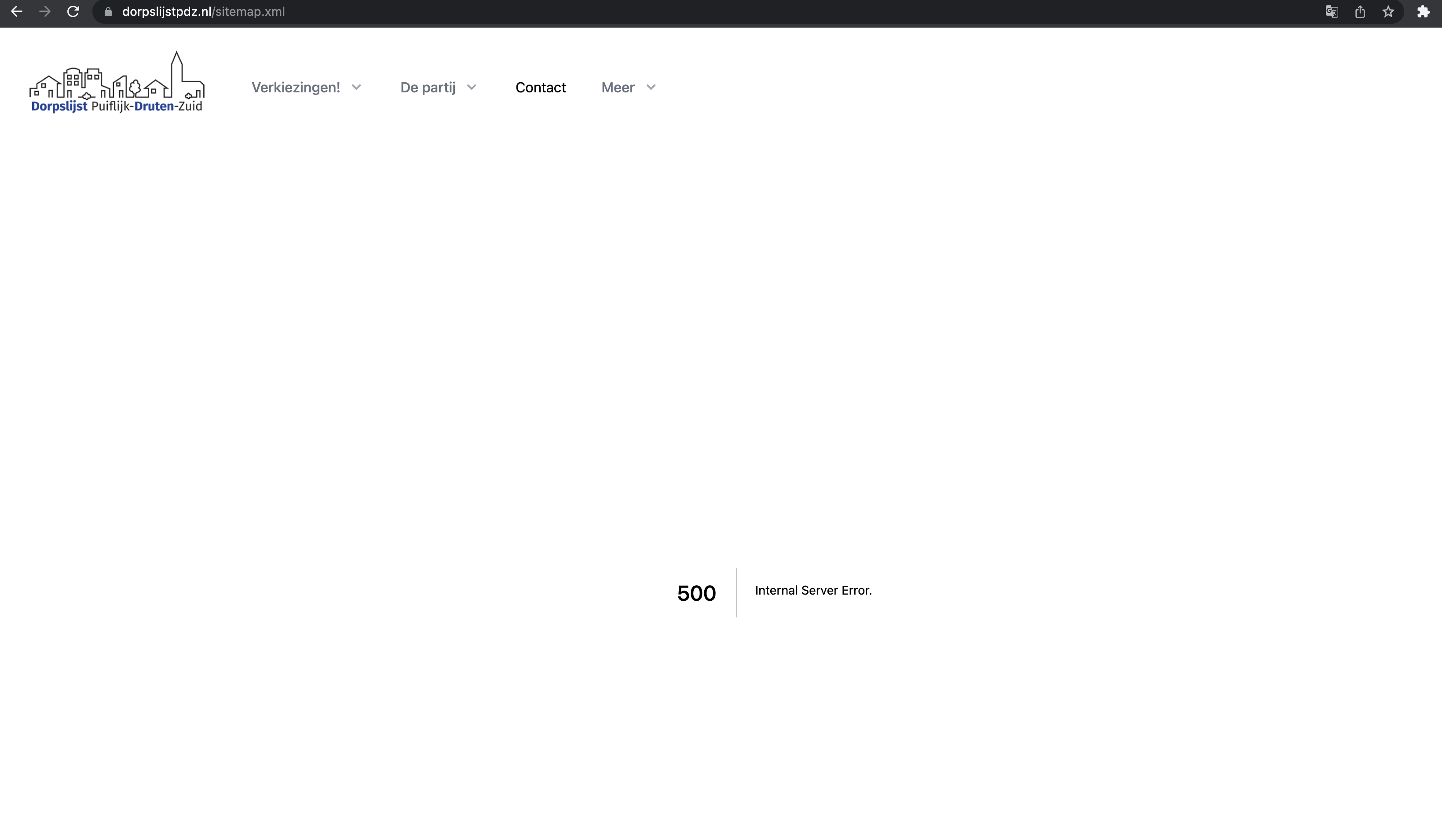Click the share icon in the toolbar

[x=1361, y=11]
